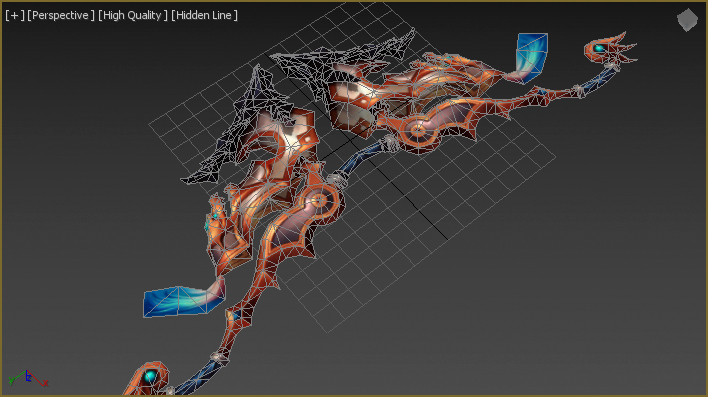Select the bottom-left dragon head with cyan eye
This screenshot has height=397, width=708.
pos(147,378)
